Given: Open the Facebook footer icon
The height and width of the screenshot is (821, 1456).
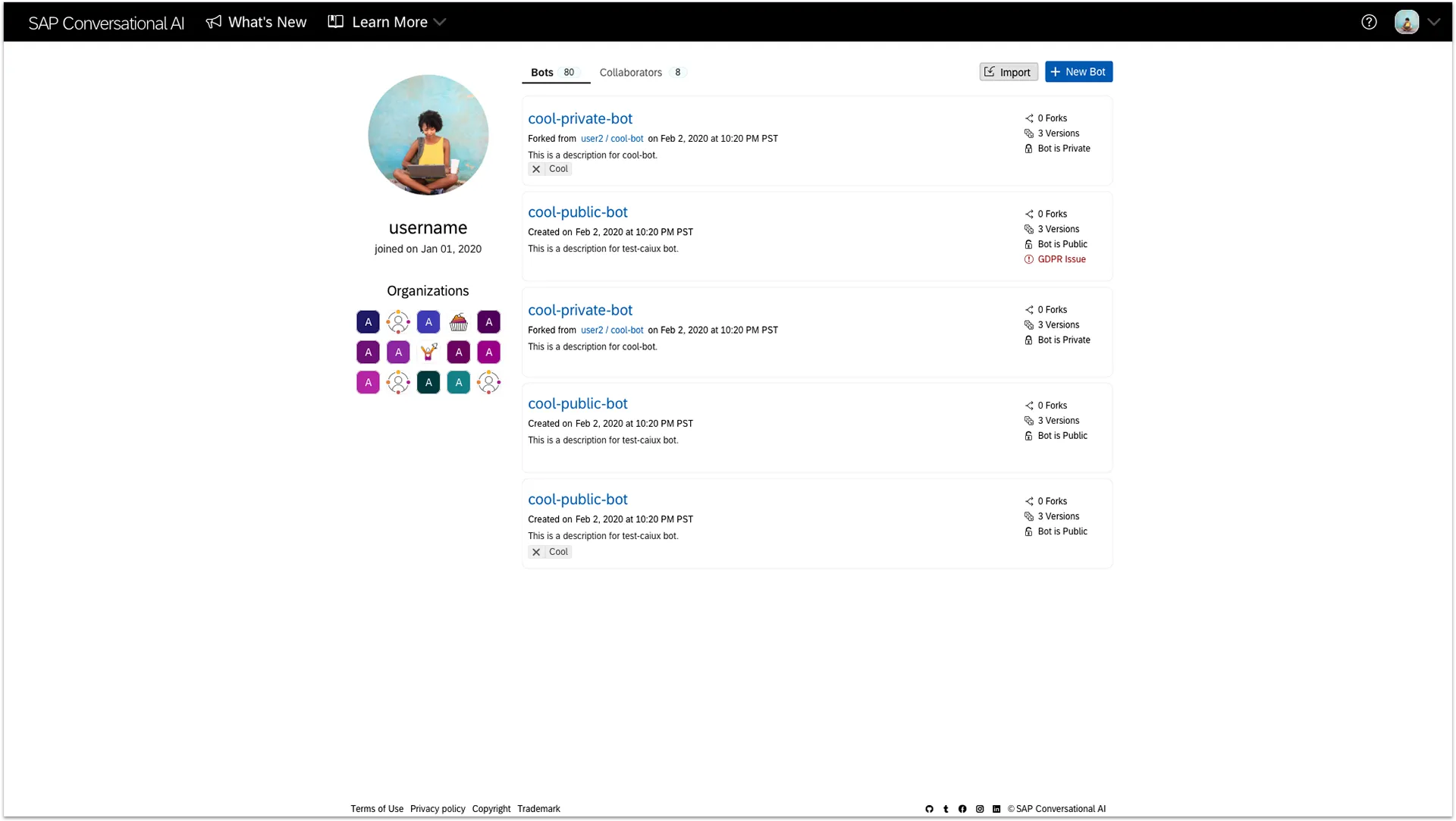Looking at the screenshot, I should click(962, 809).
